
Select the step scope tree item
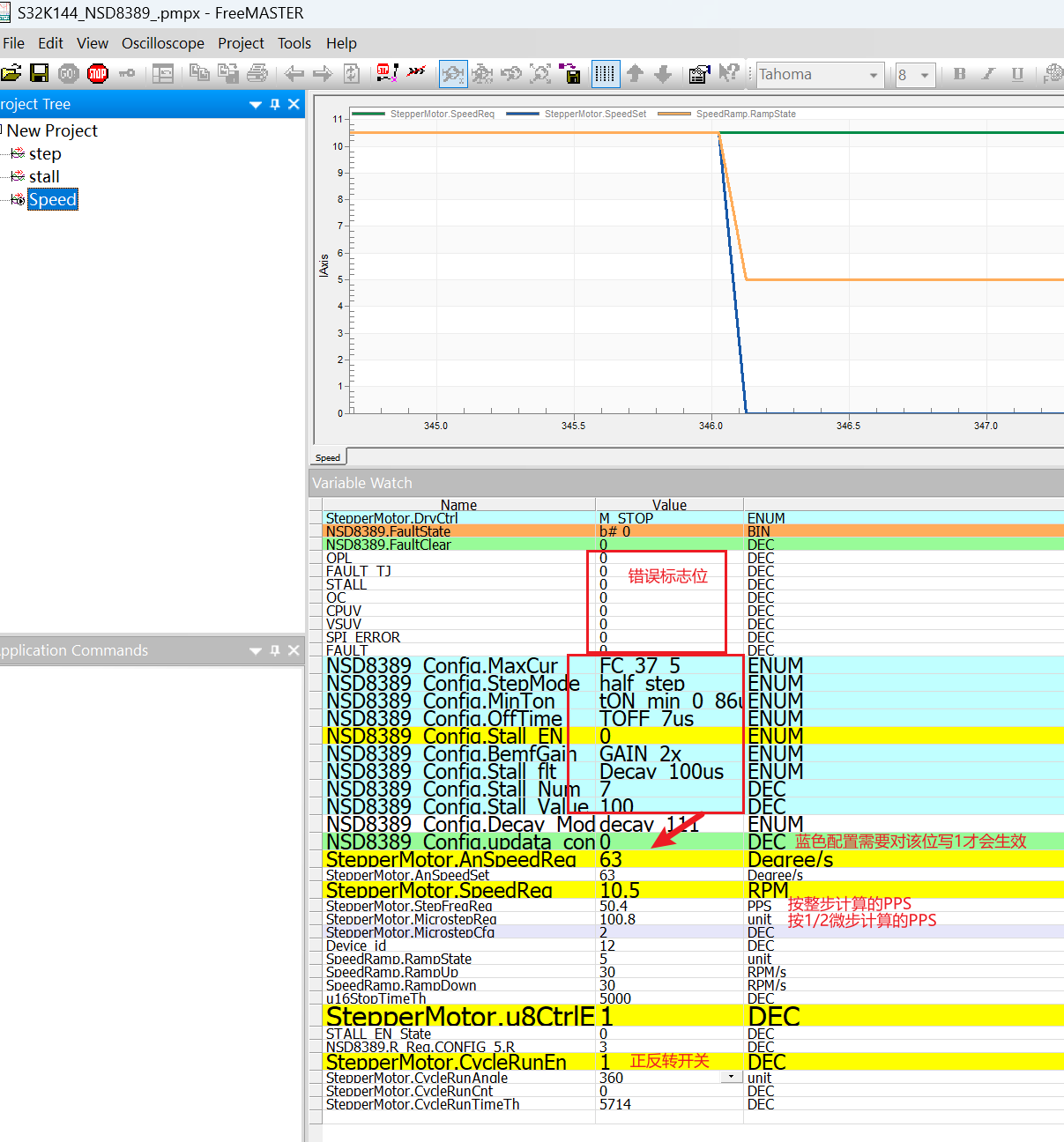coord(45,153)
